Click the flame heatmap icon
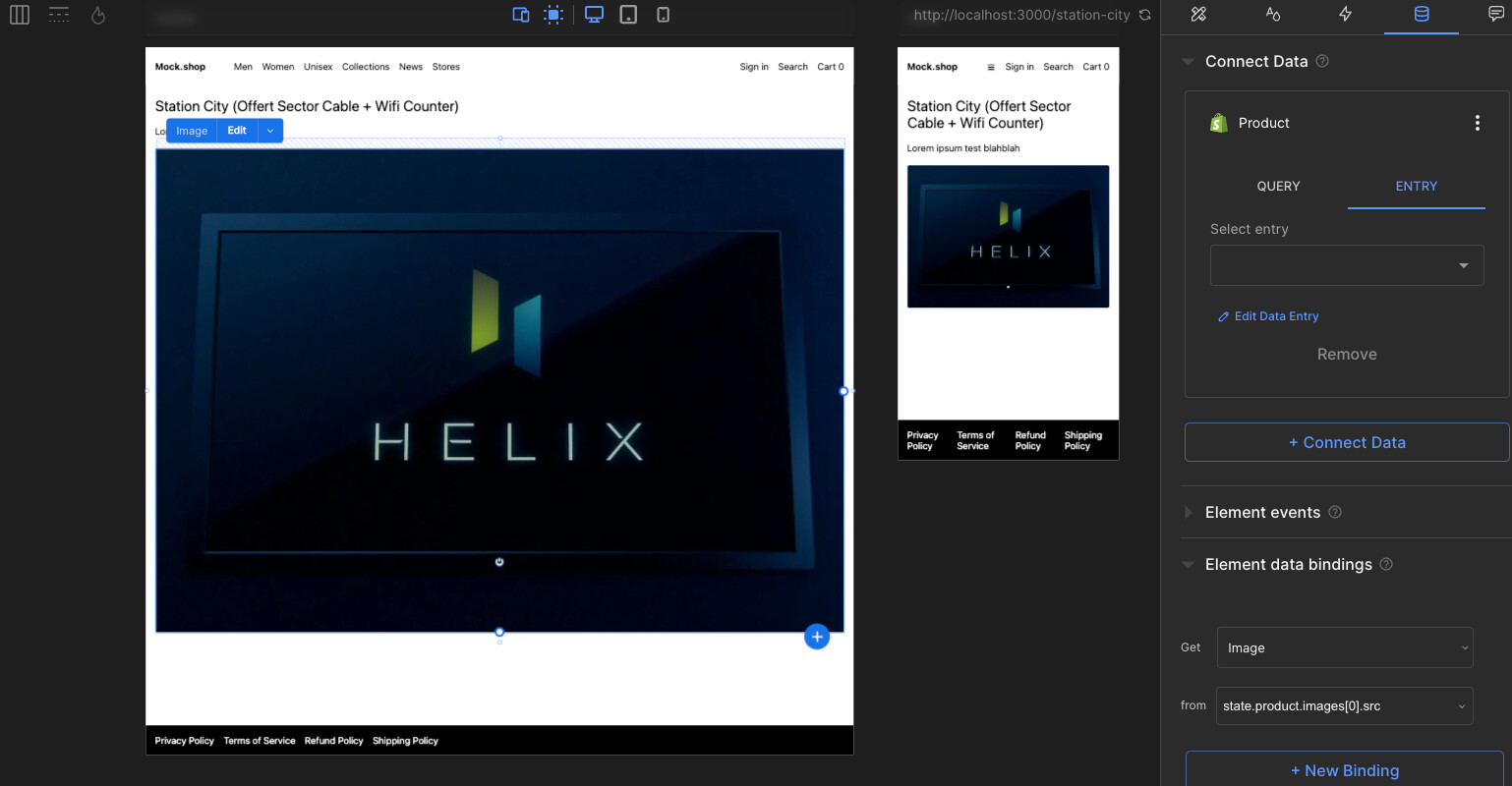This screenshot has width=1512, height=786. 98,15
